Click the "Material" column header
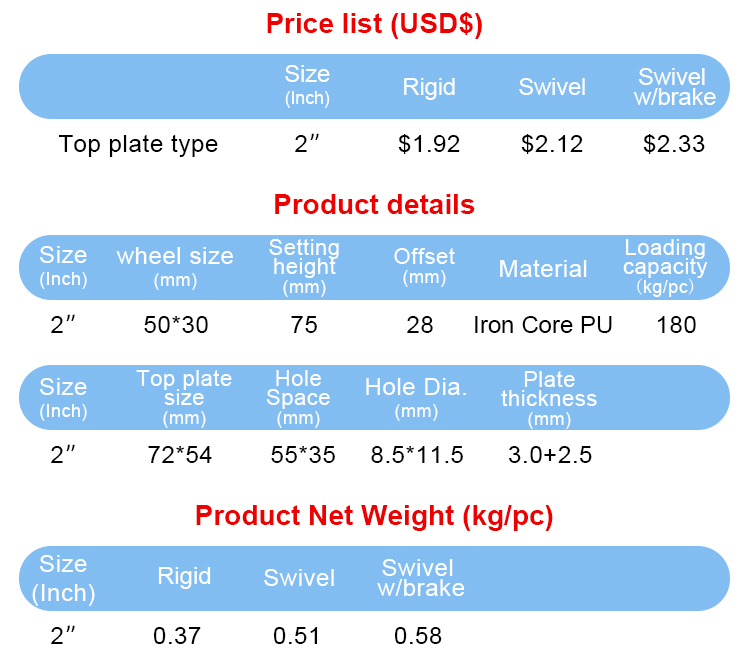This screenshot has width=750, height=672. click(x=543, y=269)
